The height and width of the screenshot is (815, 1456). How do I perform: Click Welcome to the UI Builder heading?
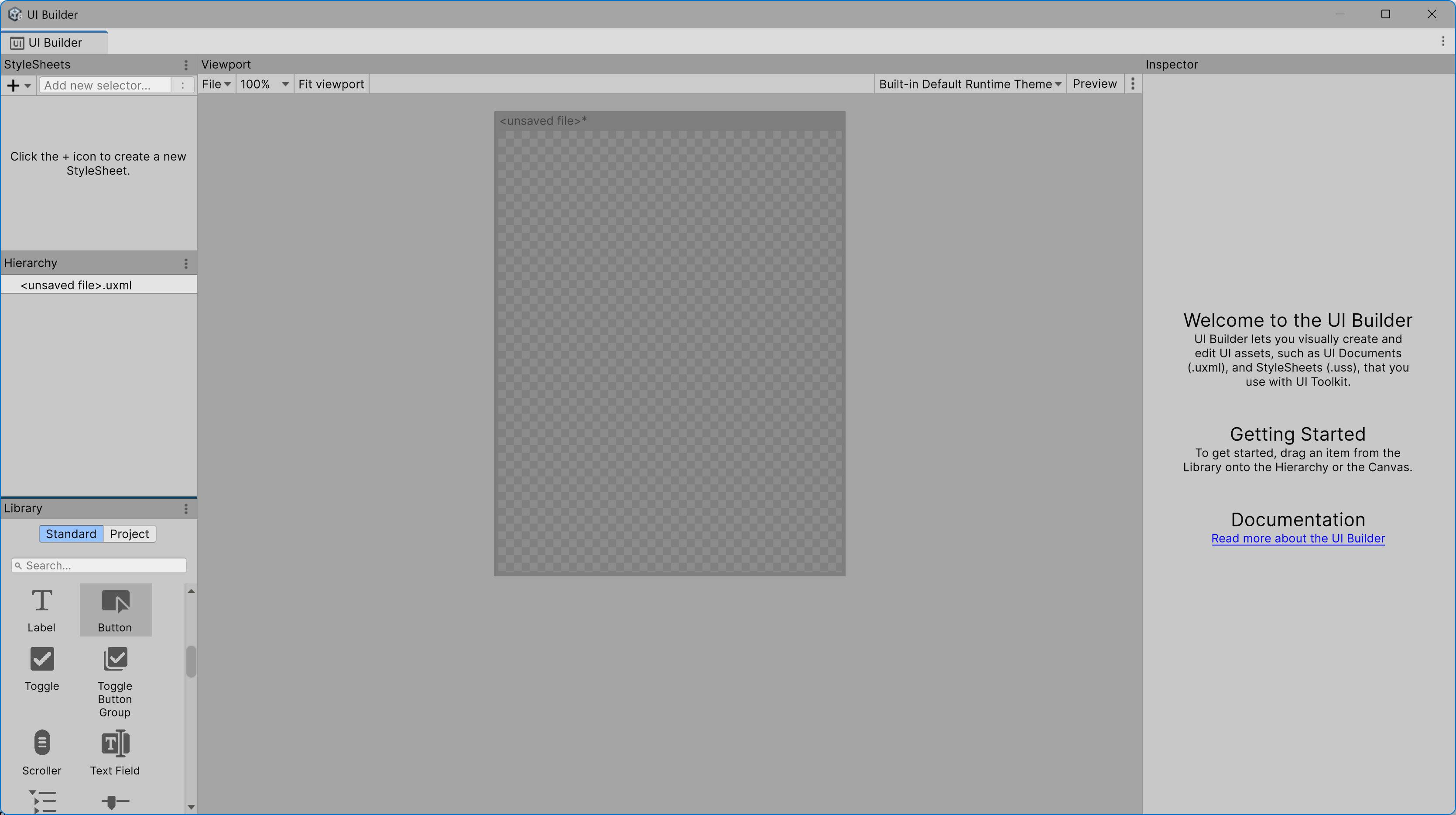[1298, 321]
